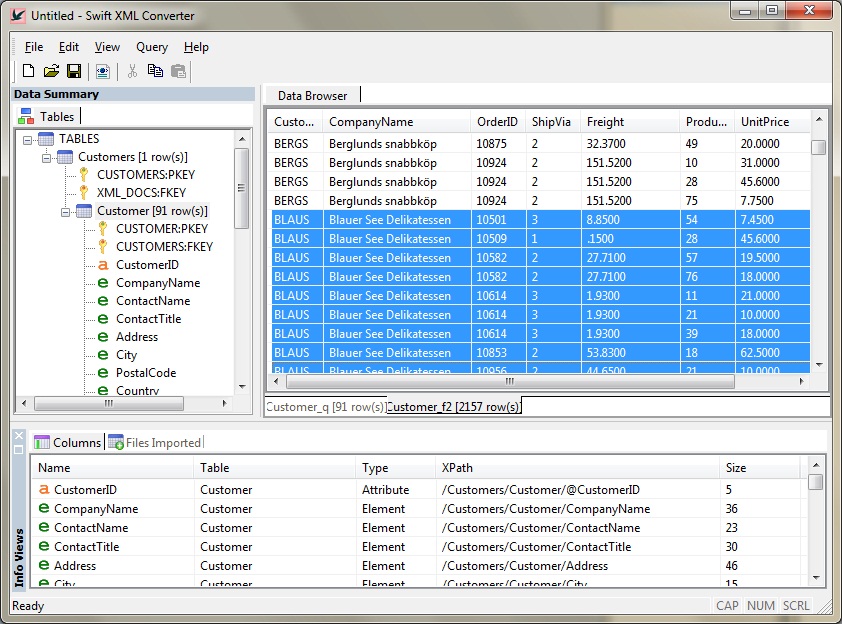This screenshot has height=624, width=842.
Task: Click element icon beside City in tree
Action: tap(103, 355)
